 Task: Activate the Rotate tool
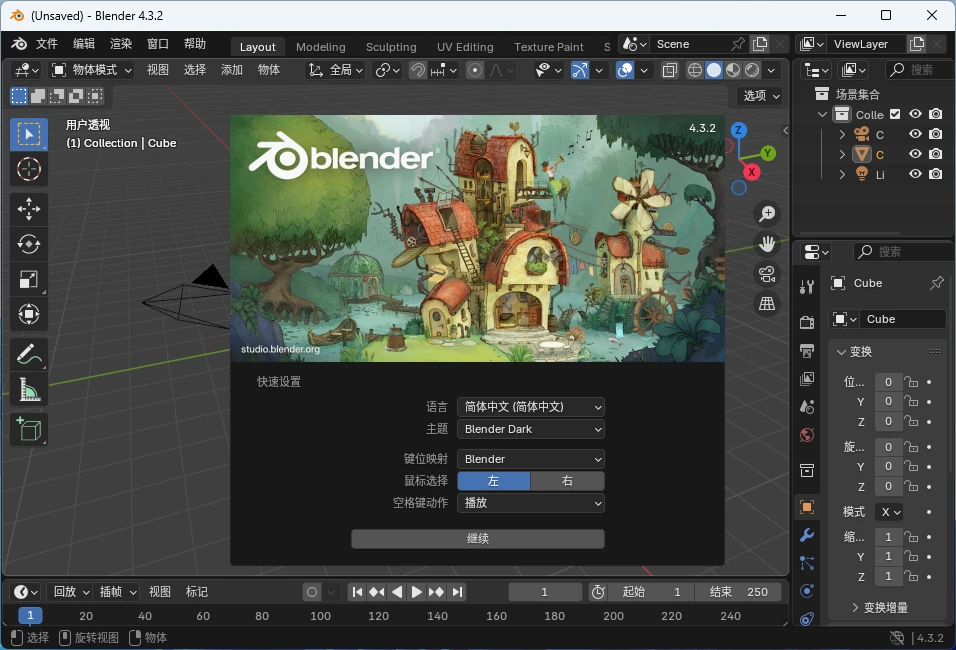click(x=29, y=244)
